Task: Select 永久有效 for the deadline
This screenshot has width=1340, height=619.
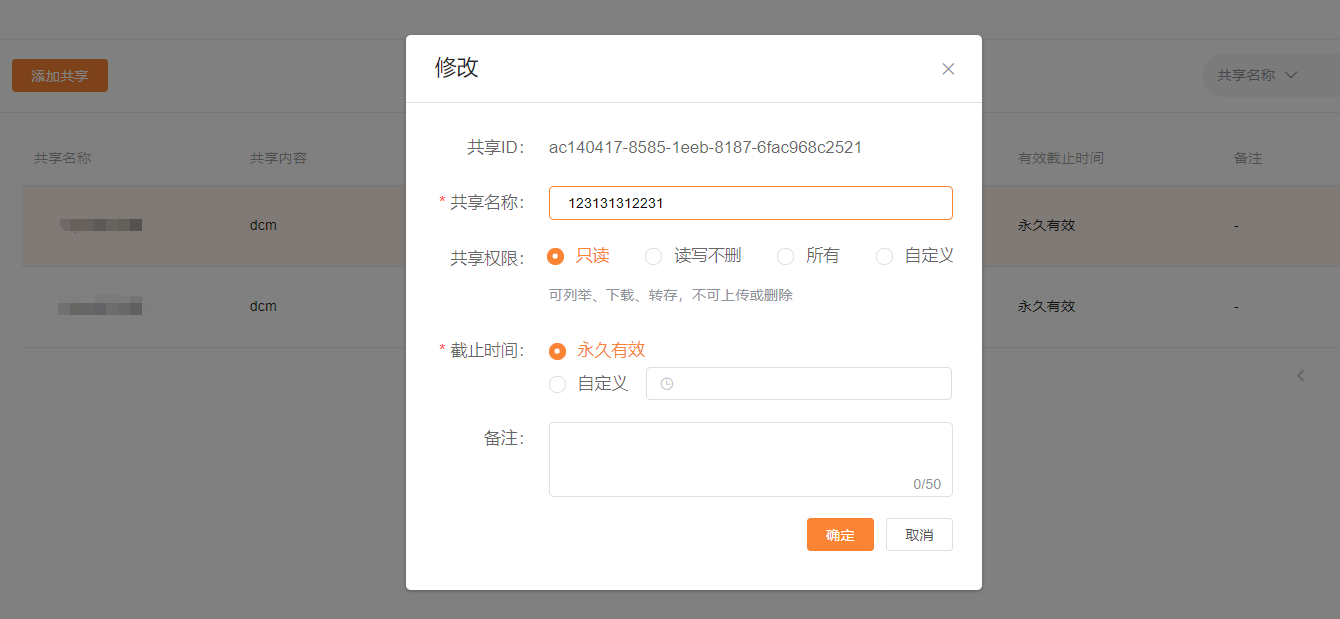Action: tap(597, 350)
